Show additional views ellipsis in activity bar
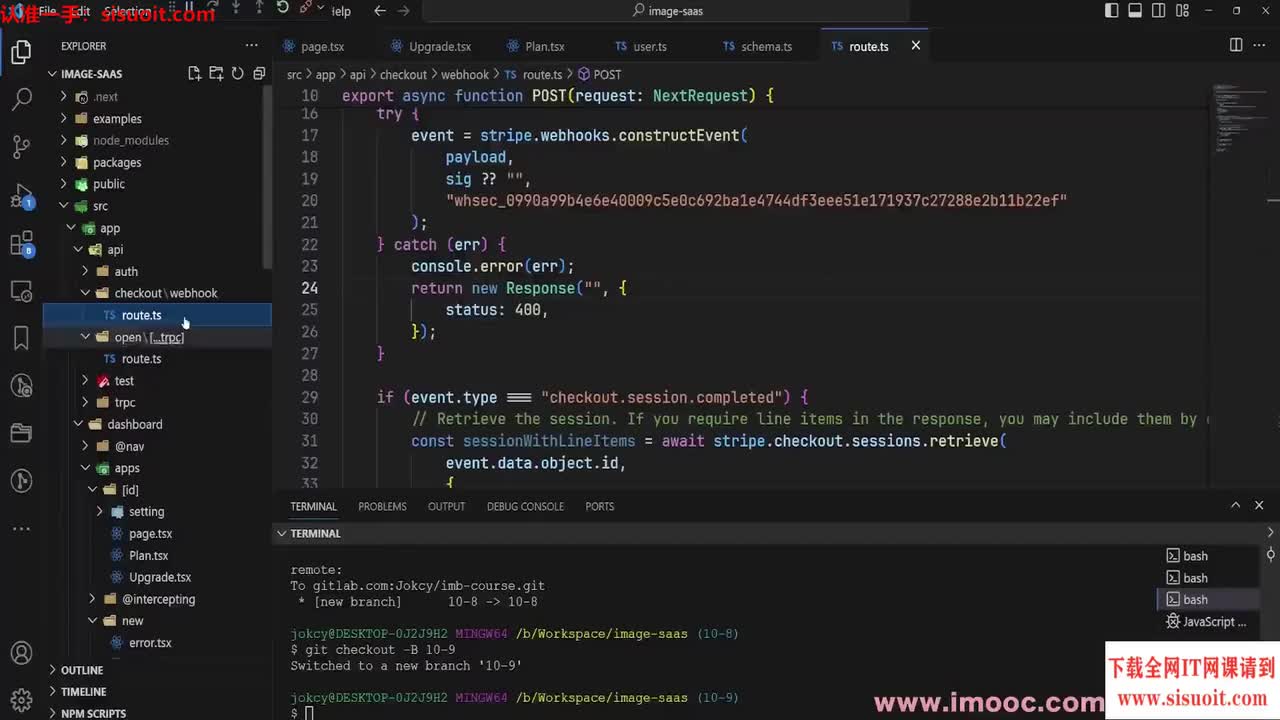 [21, 528]
